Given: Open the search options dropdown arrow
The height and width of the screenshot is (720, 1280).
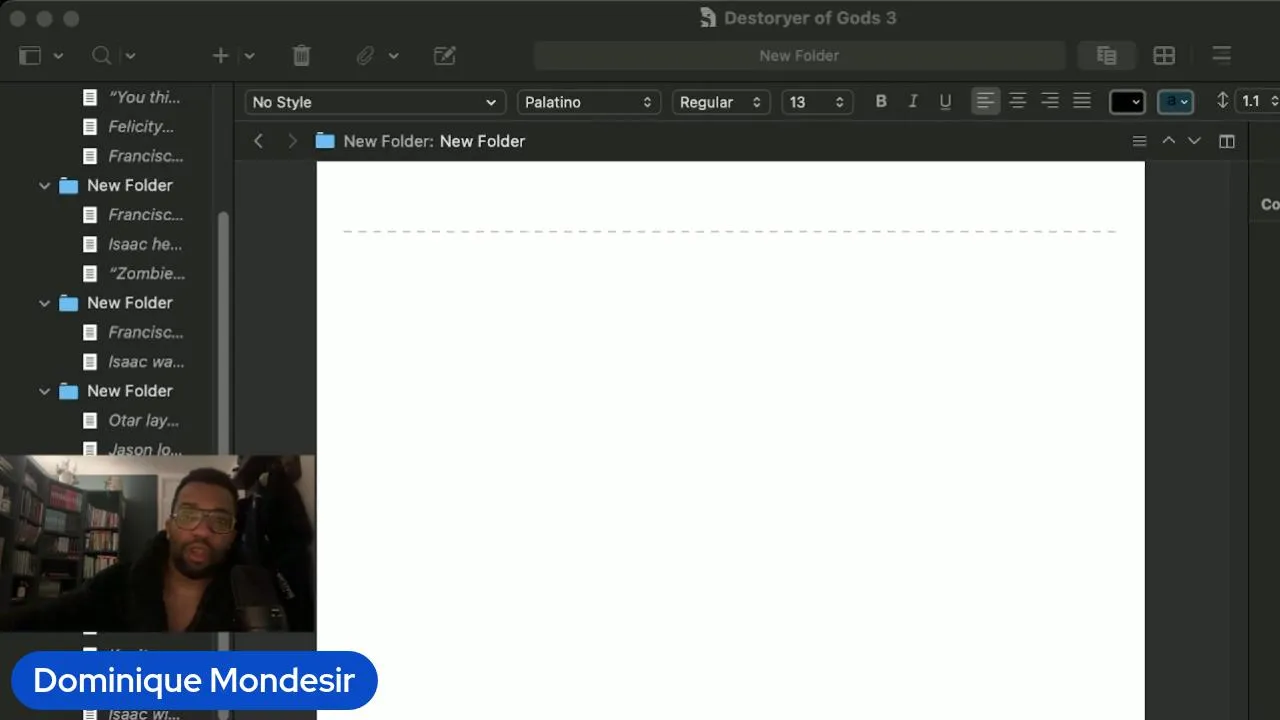Looking at the screenshot, I should [130, 56].
